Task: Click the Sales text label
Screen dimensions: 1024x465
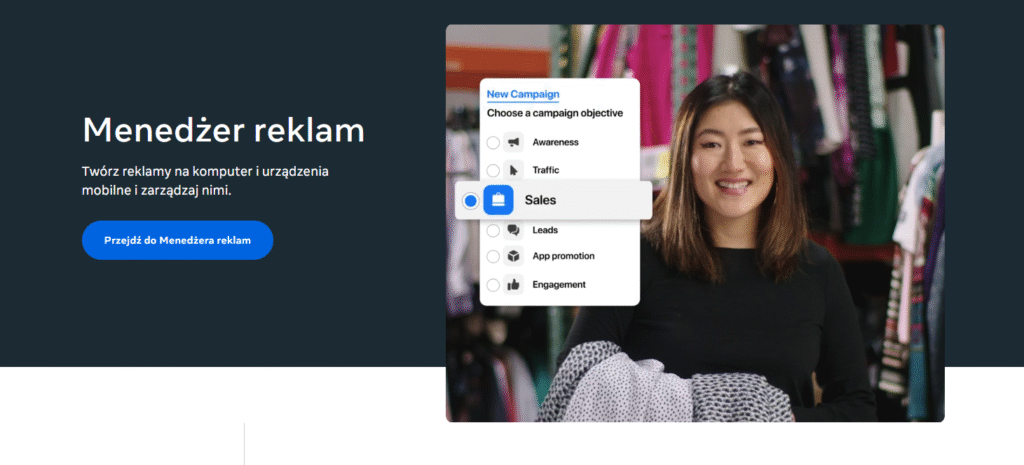Action: pyautogui.click(x=540, y=200)
